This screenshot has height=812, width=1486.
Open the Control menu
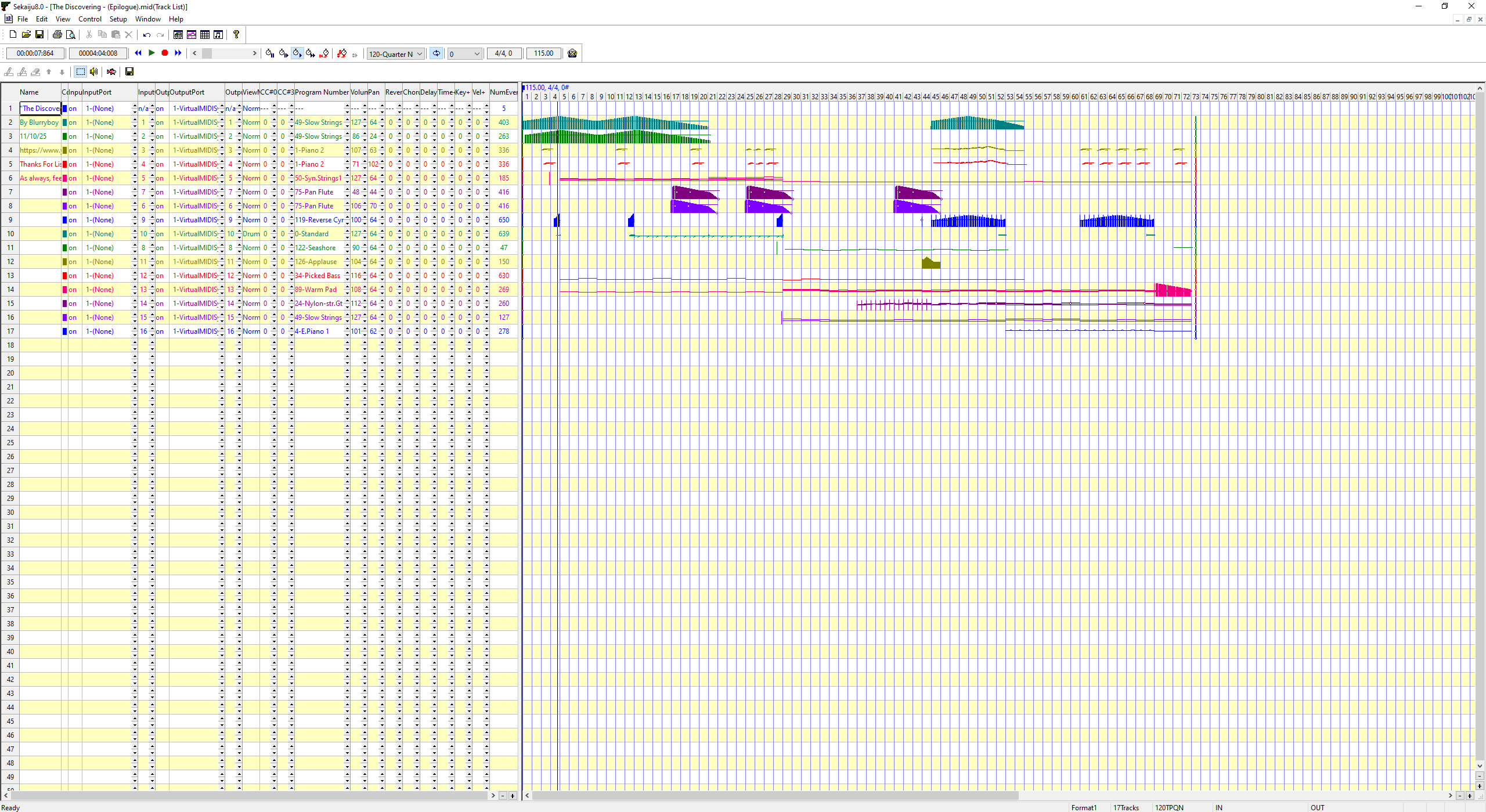[x=89, y=19]
